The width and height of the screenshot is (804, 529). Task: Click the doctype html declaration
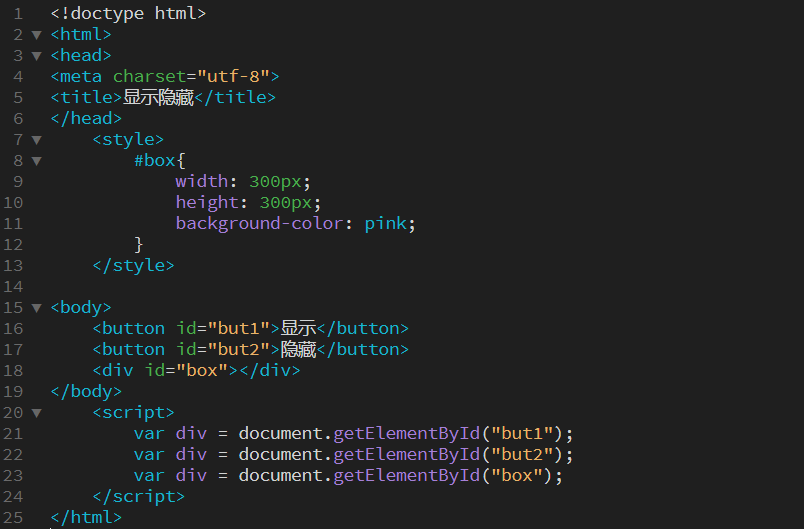128,14
